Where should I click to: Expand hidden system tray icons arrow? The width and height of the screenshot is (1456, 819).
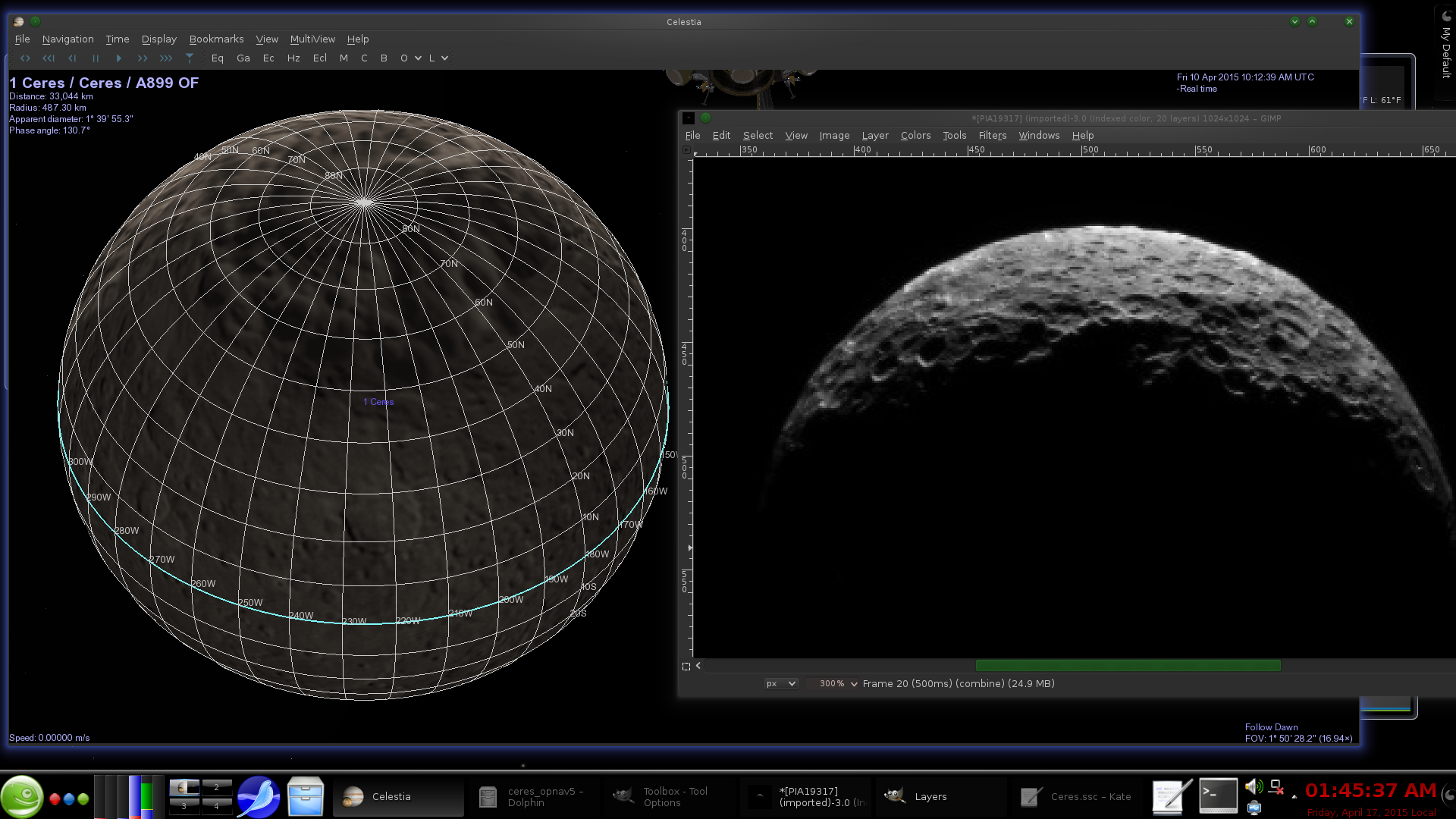1294,796
